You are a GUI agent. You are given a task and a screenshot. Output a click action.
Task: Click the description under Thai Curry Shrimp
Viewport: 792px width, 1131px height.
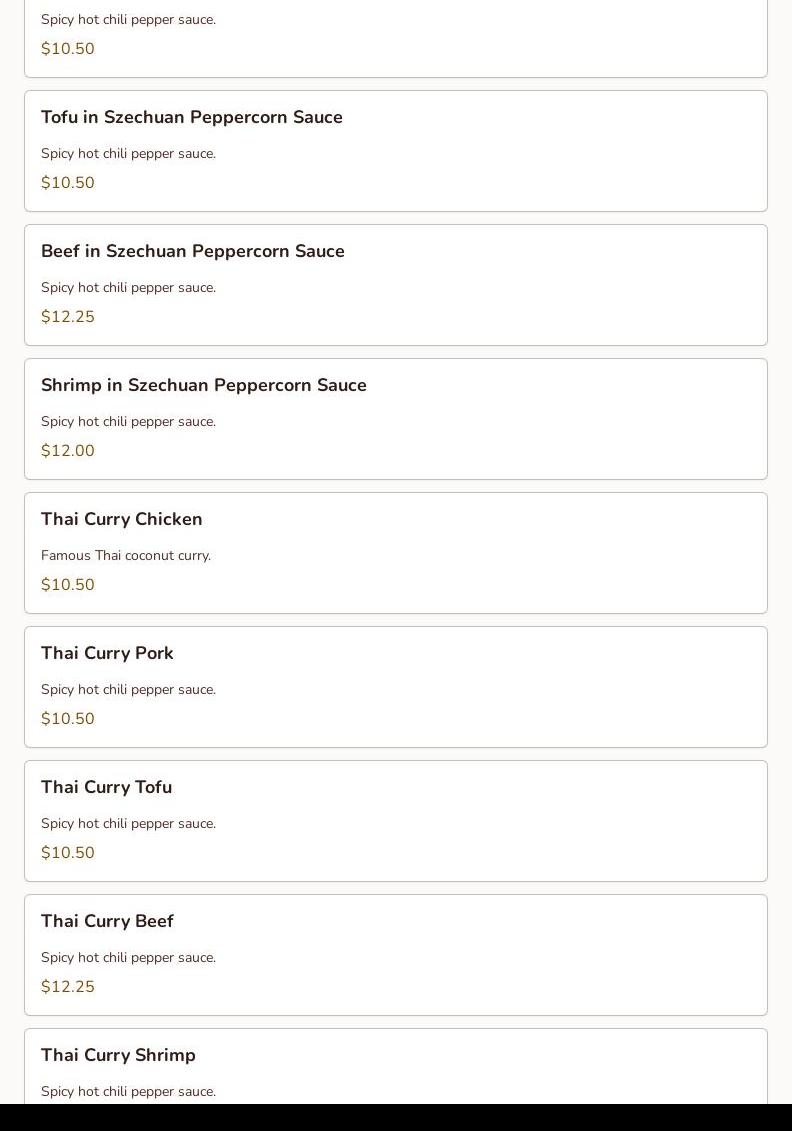128,1092
